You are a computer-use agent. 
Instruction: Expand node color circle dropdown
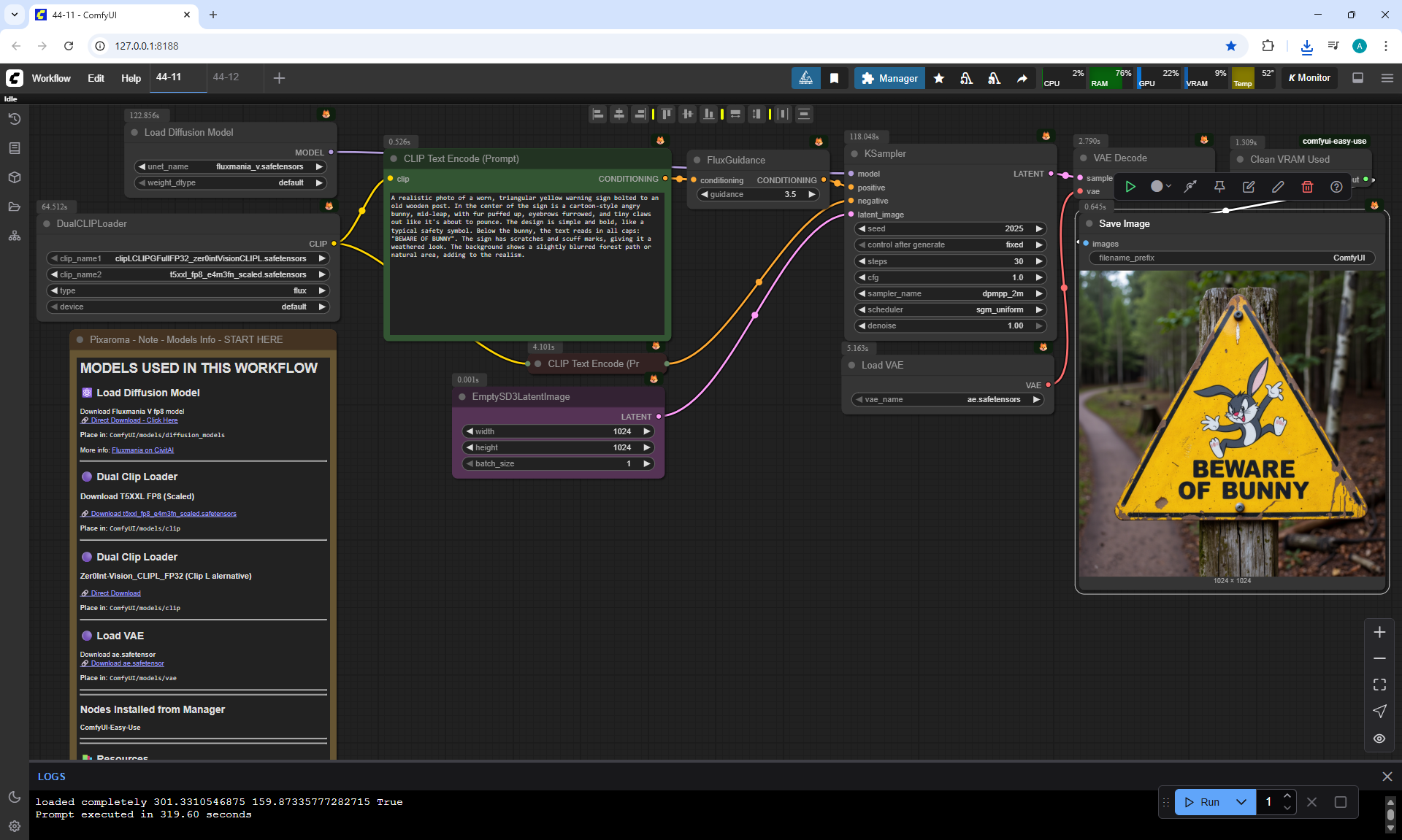(x=1160, y=187)
